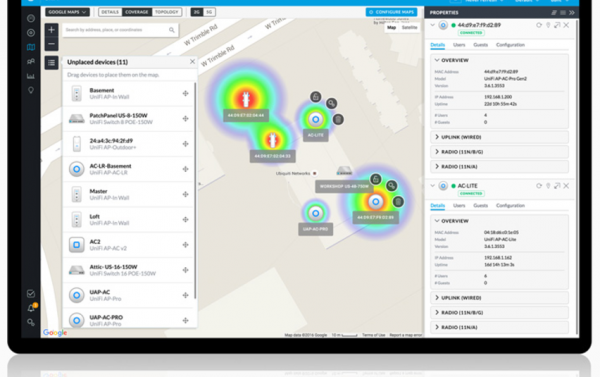The height and width of the screenshot is (377, 600).
Task: Select the 2G band toggle
Action: coord(197,12)
